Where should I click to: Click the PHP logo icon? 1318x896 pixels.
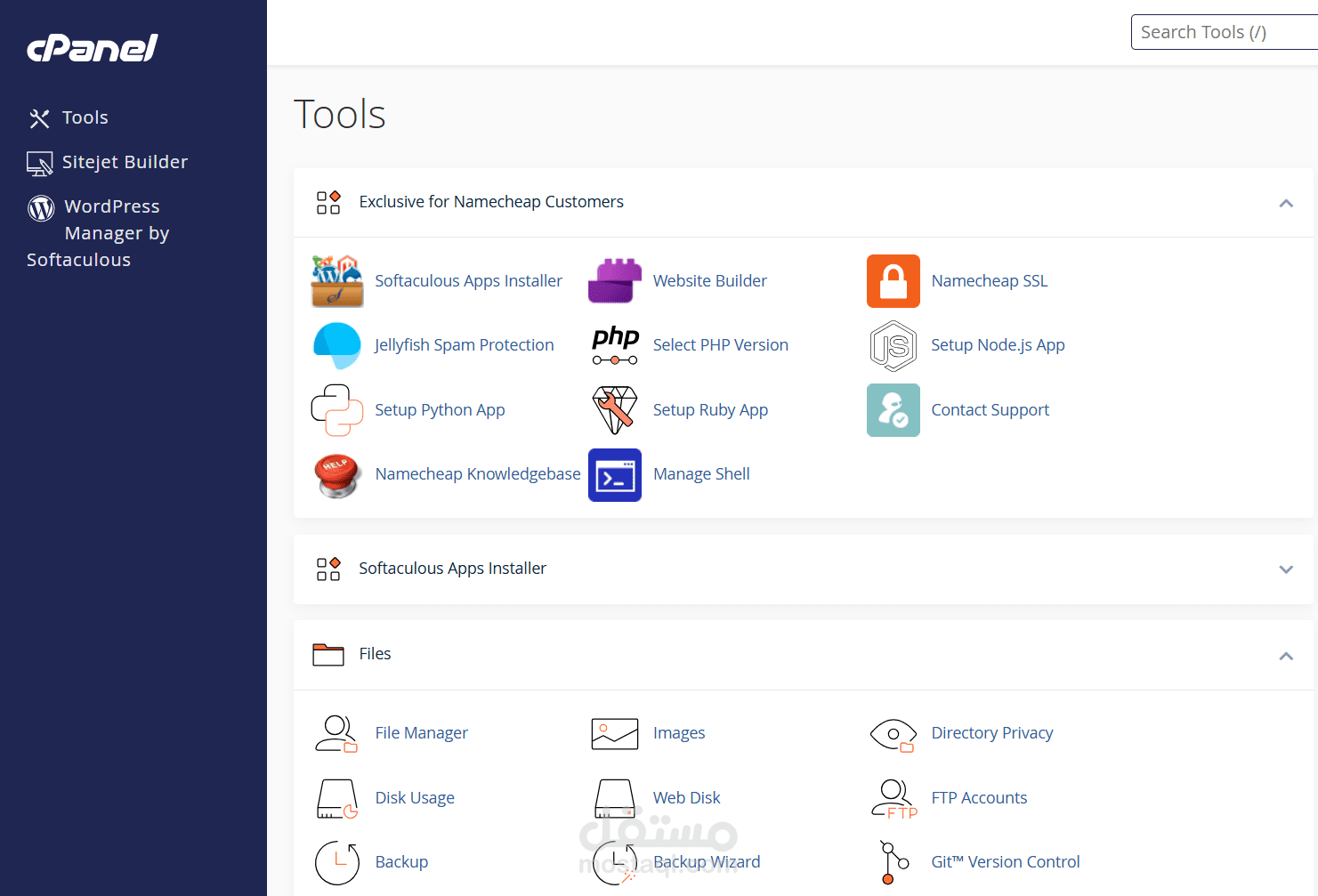(x=615, y=345)
